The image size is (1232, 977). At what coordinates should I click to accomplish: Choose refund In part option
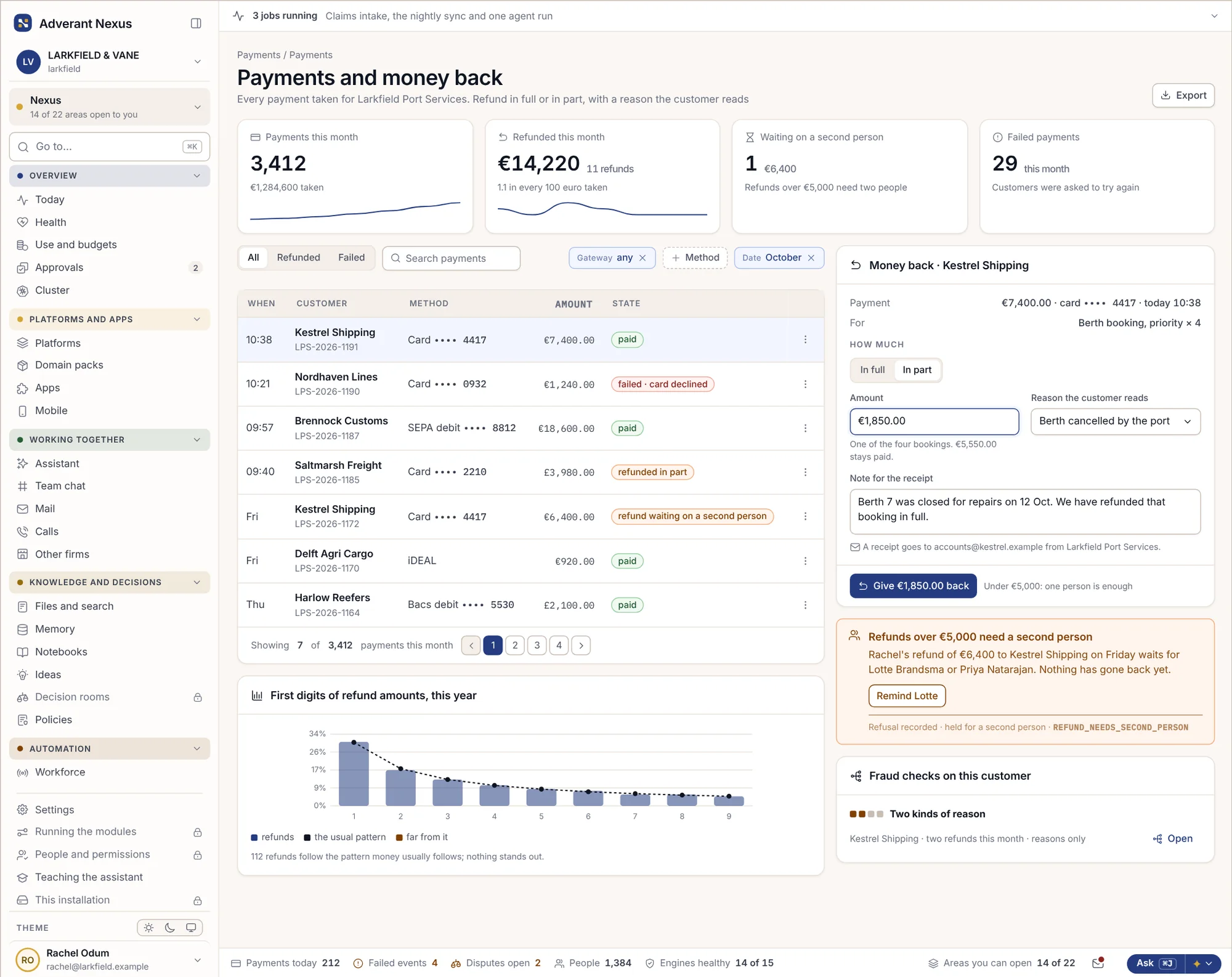917,370
